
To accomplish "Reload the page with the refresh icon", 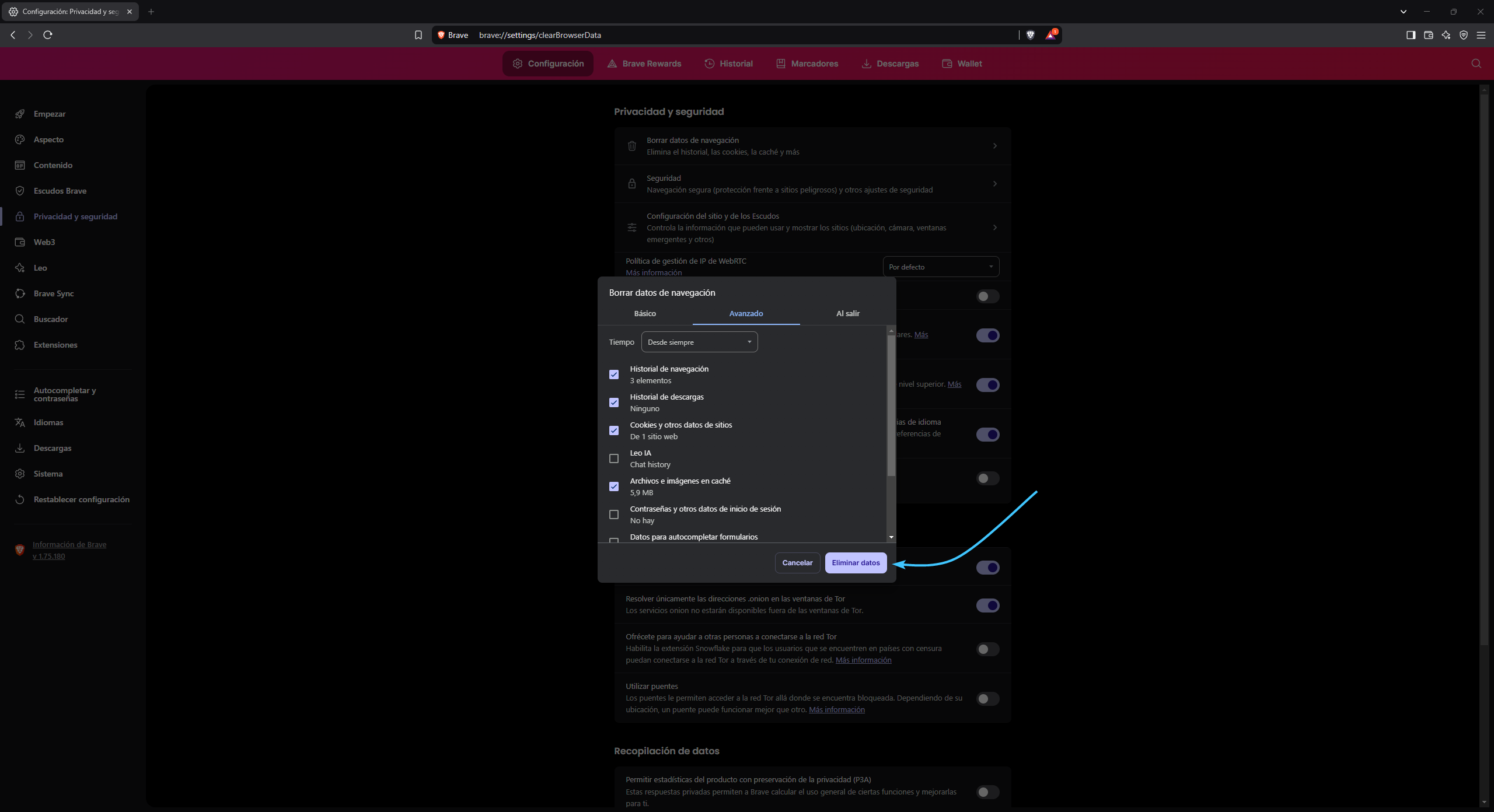I will coord(48,35).
